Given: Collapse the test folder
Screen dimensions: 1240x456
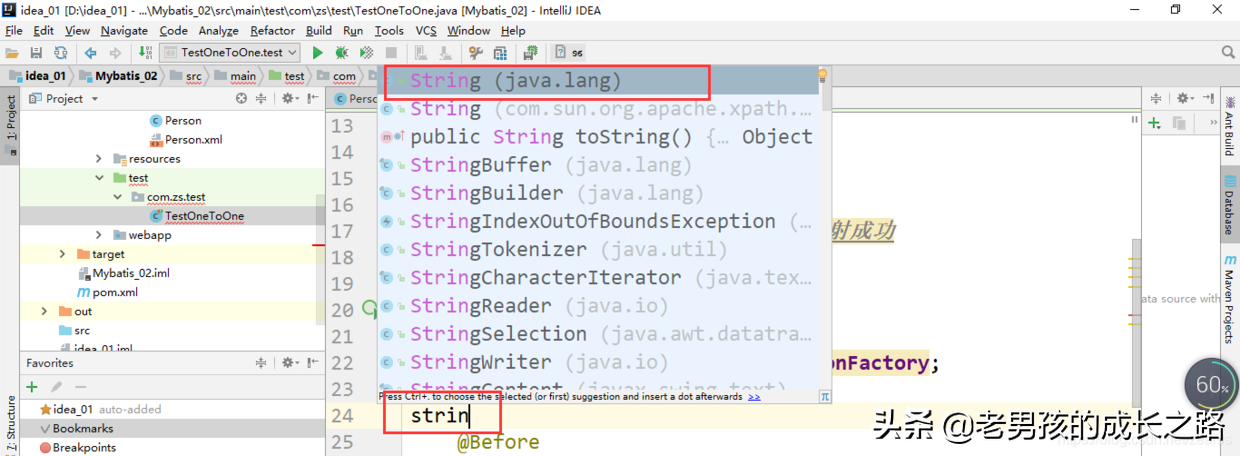Looking at the screenshot, I should [x=99, y=178].
